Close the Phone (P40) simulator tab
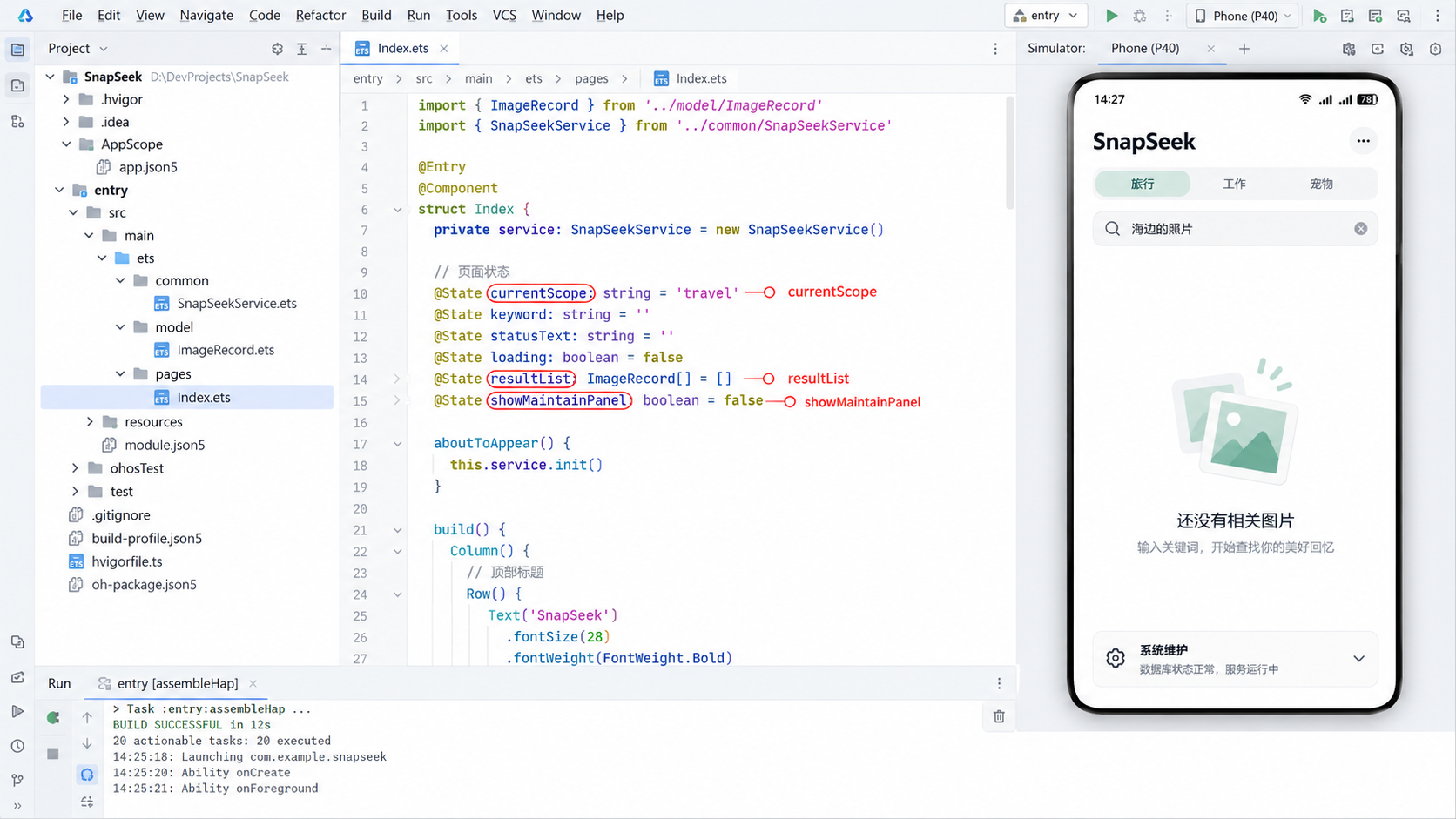Screen dimensions: 1456x819 tap(1210, 49)
